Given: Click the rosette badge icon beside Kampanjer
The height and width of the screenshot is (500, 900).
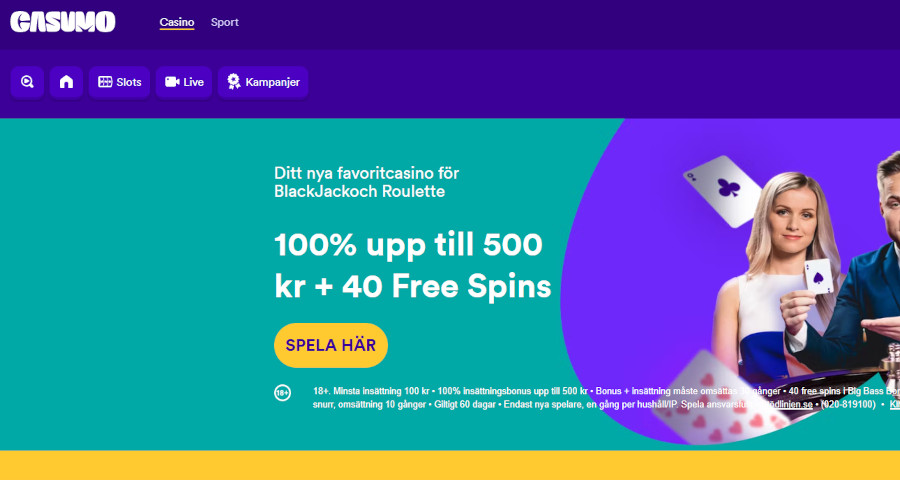Looking at the screenshot, I should coord(234,82).
